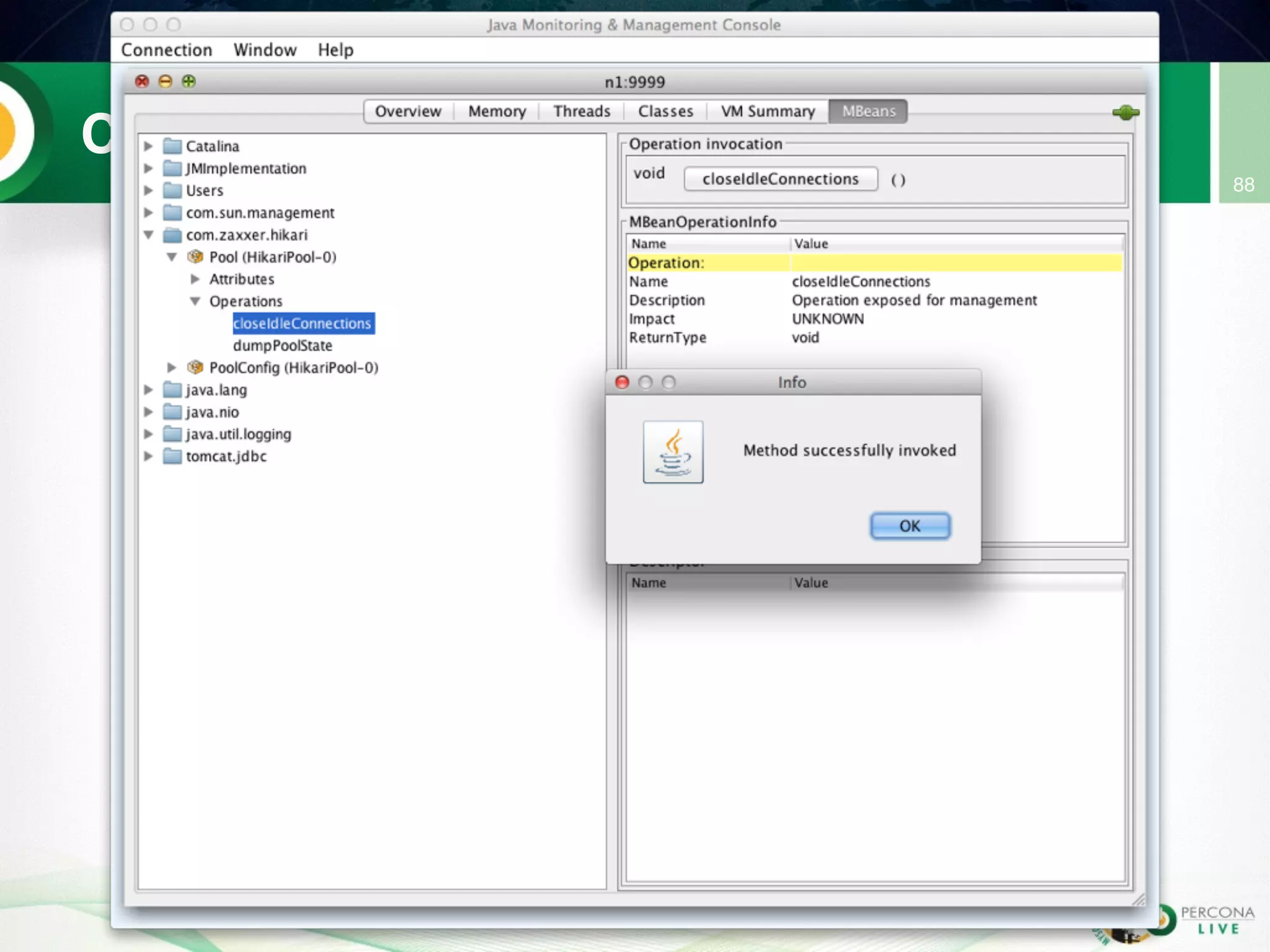This screenshot has height=952, width=1270.
Task: Click the PoolConfig (HikariPool-0) MBean icon
Action: (195, 368)
